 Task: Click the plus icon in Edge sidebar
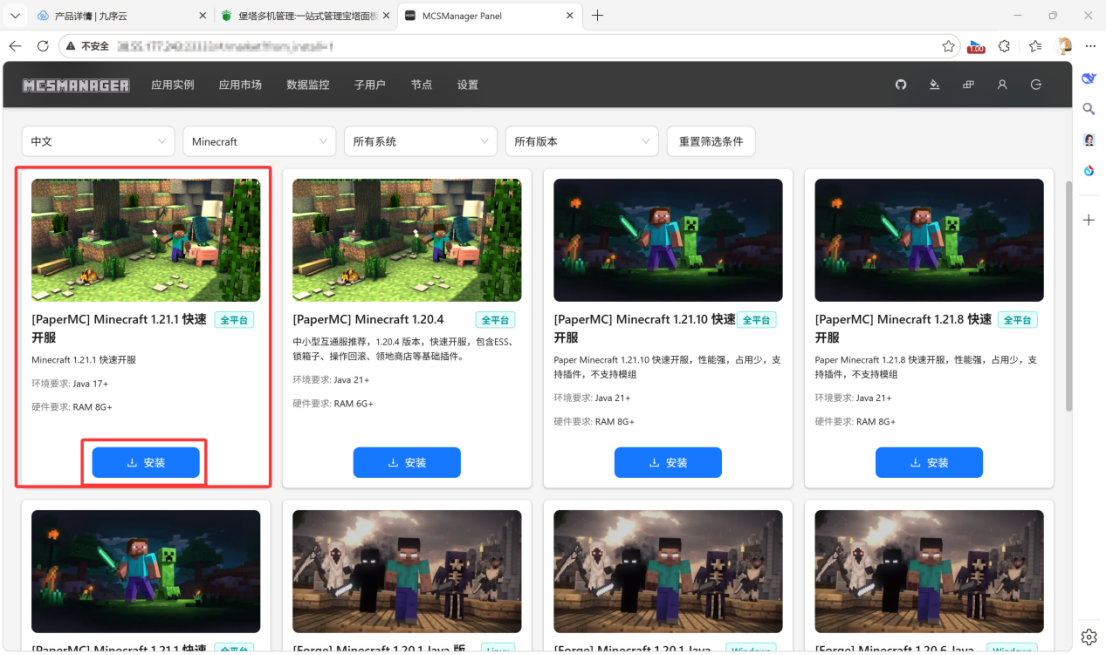point(1089,220)
